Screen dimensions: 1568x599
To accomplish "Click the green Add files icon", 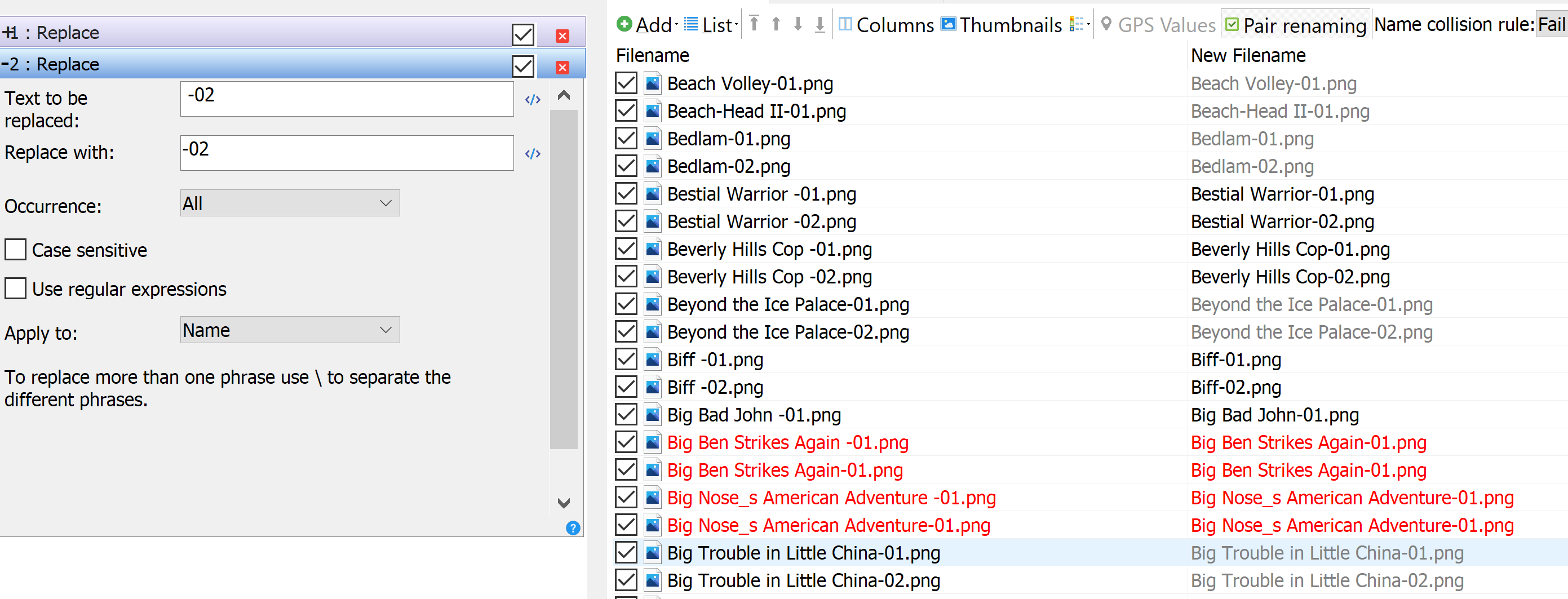I will (624, 24).
